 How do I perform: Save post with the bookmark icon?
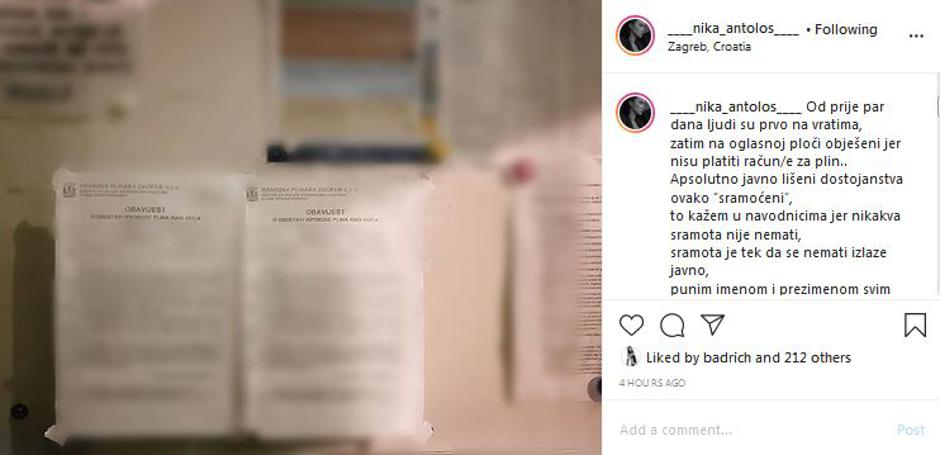pyautogui.click(x=915, y=325)
